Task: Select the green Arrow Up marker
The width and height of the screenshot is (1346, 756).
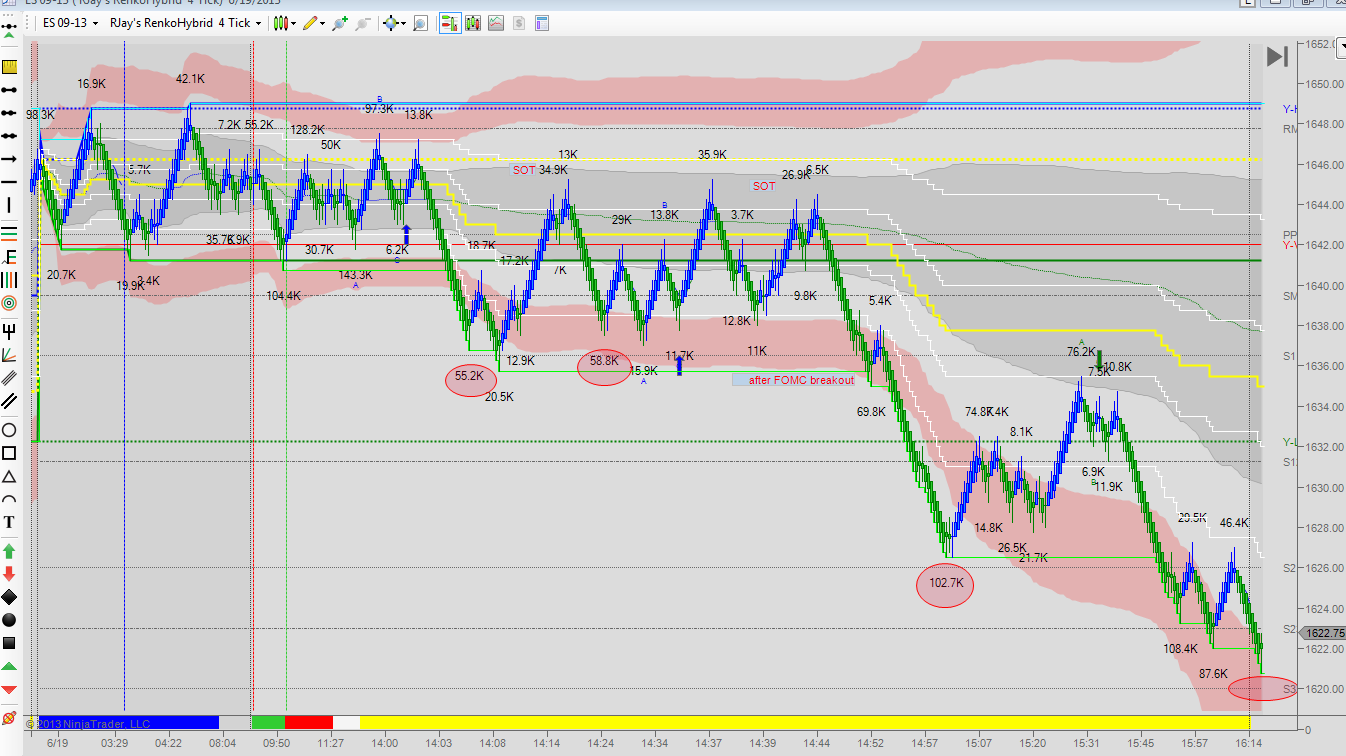Action: [x=10, y=550]
